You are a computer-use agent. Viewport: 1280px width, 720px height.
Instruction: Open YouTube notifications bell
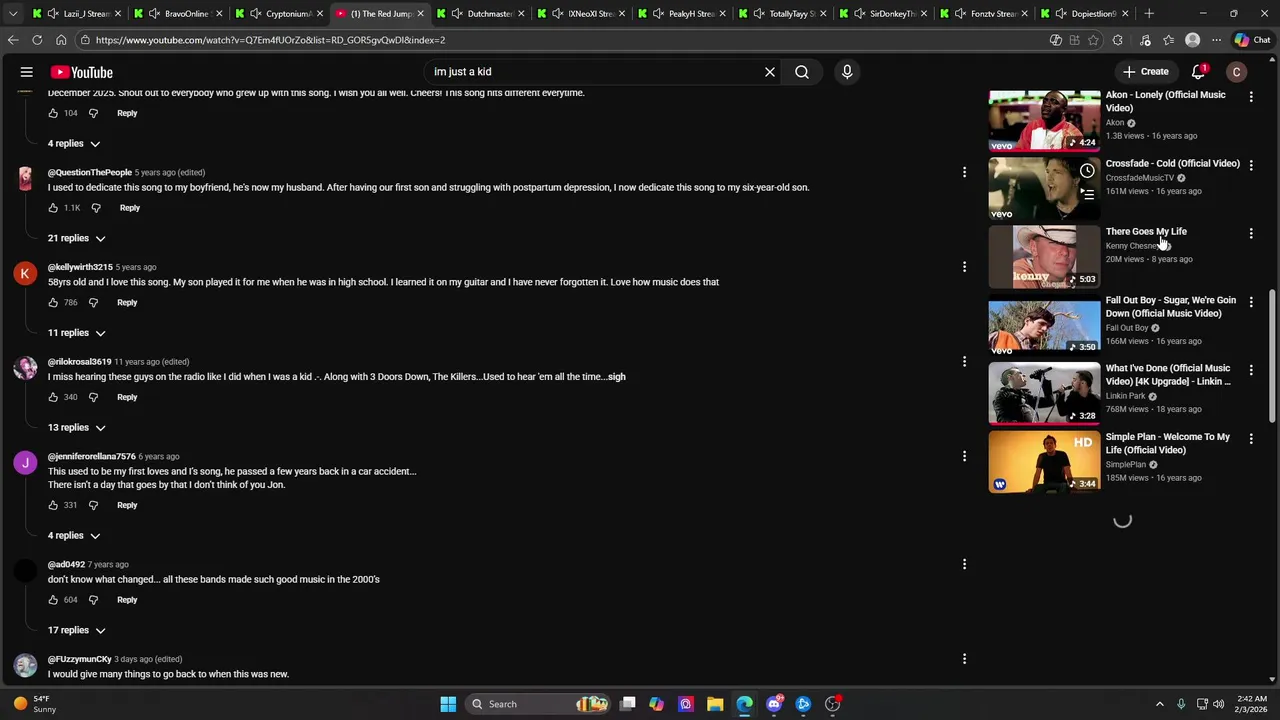click(x=1199, y=72)
